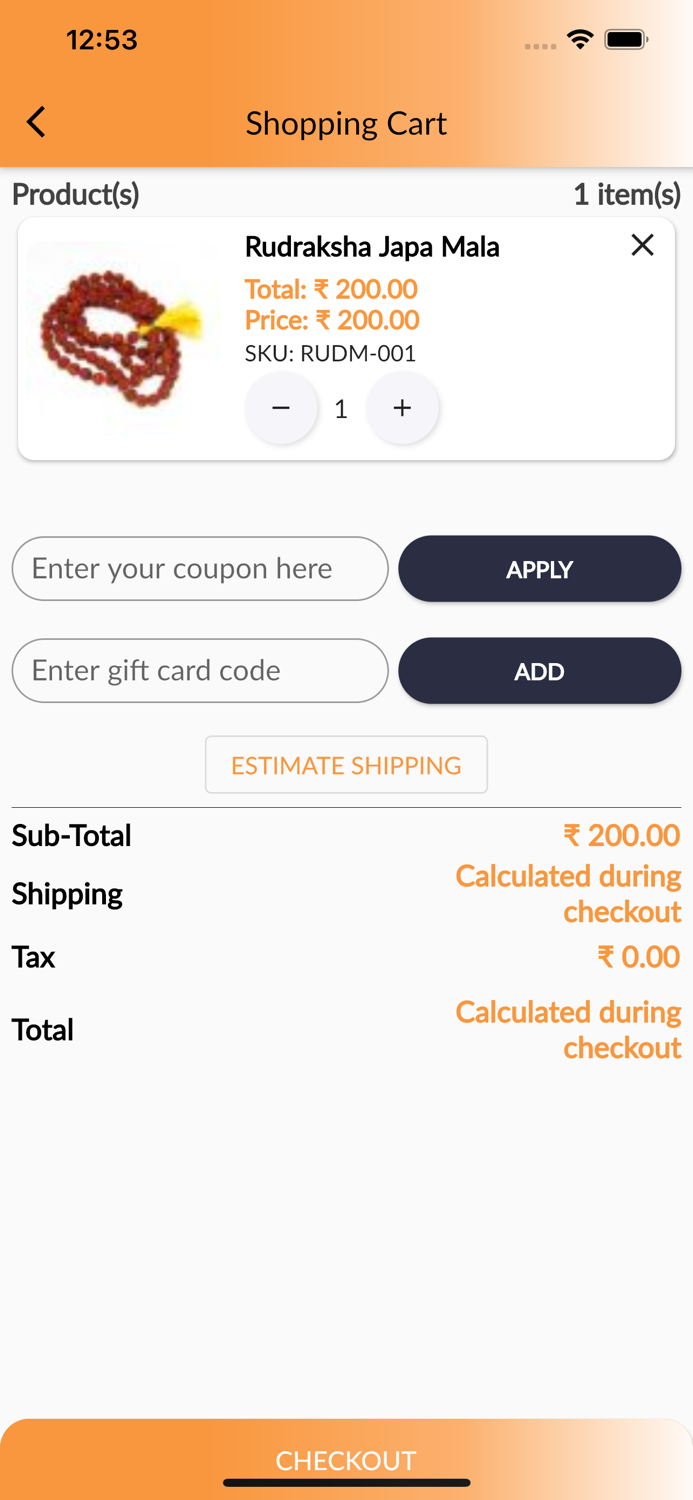Tap the quantity value between steppers
Screen dimensions: 693x1500
click(x=341, y=409)
